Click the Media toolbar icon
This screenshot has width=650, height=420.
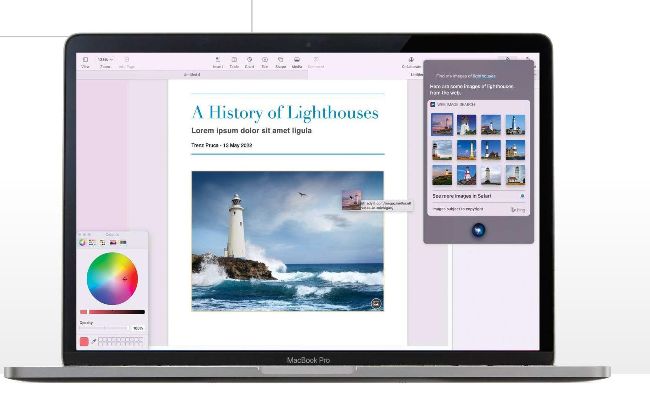coord(297,60)
